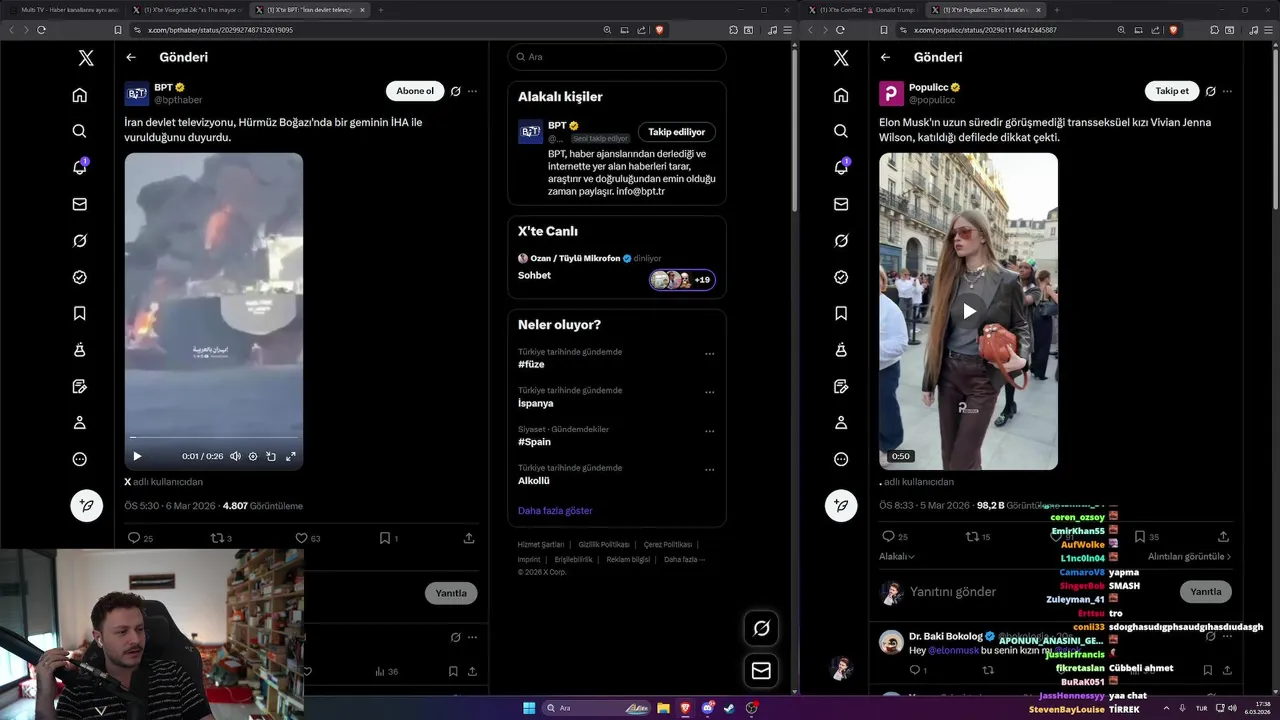The width and height of the screenshot is (1280, 720).
Task: Open Notifications bell in right window sidebar
Action: (841, 167)
